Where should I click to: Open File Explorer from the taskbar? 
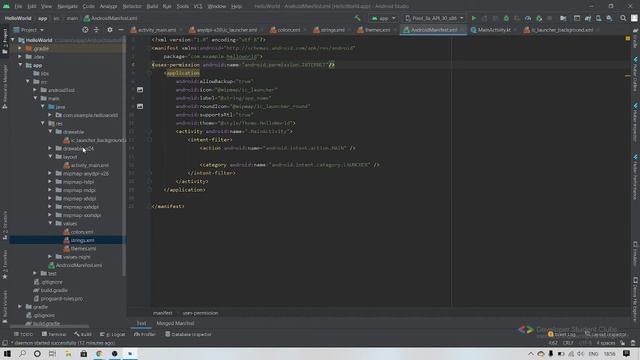point(68,353)
